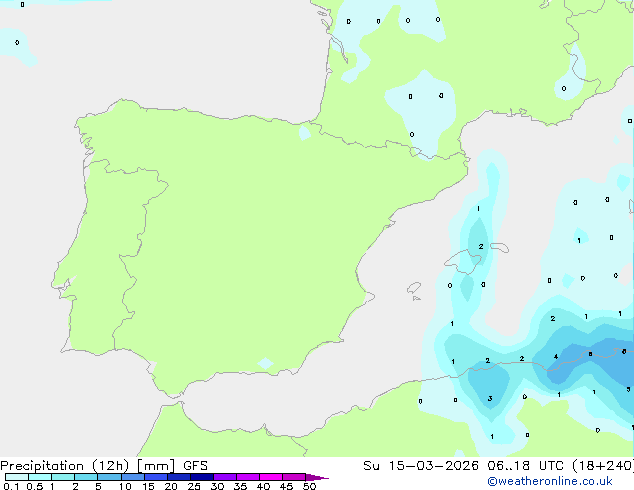The height and width of the screenshot is (490, 634).
Task: Select the 20–25 mm dark blue swatch
Action: click(179, 477)
